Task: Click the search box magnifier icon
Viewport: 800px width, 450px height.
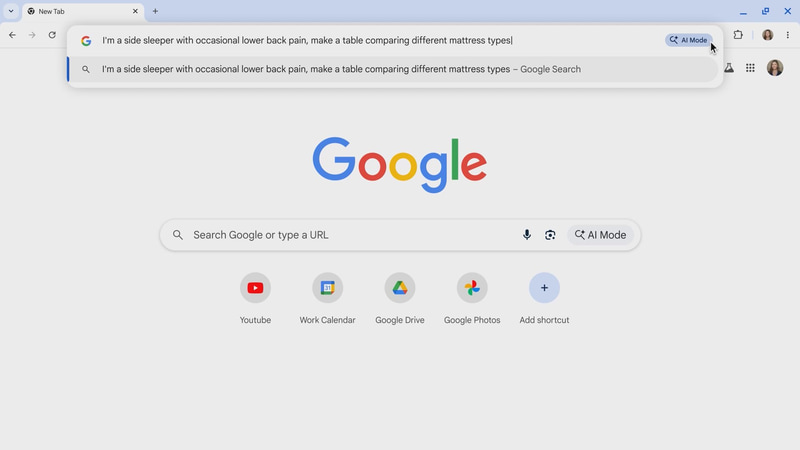Action: coord(178,235)
